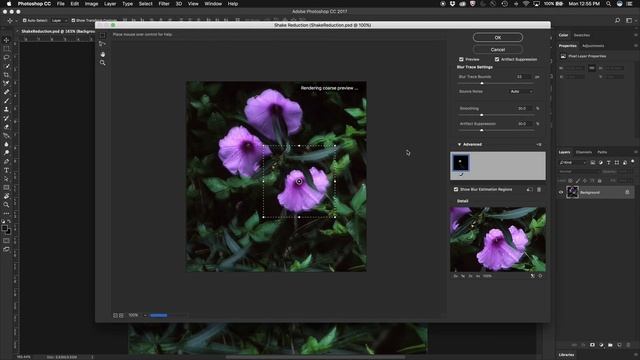This screenshot has width=640, height=360.
Task: Switch to the Channels tab
Action: [584, 152]
